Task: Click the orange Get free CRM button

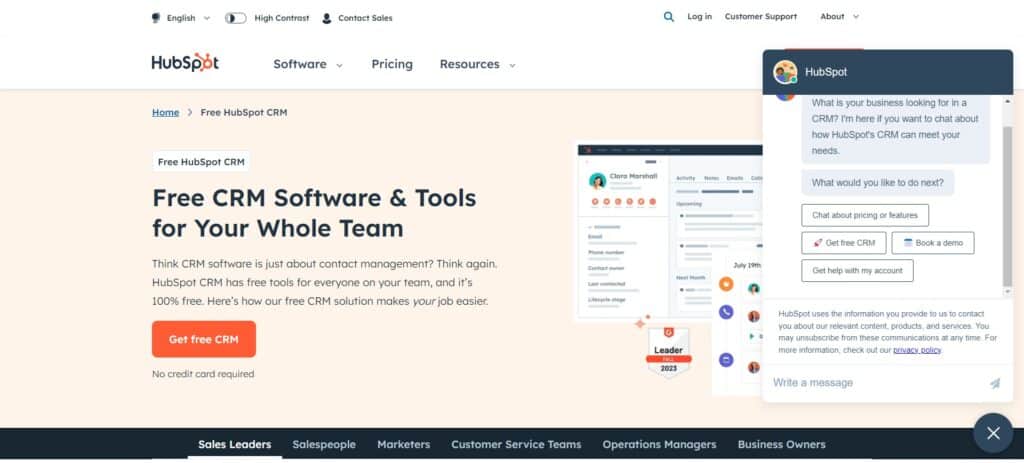Action: (x=204, y=339)
